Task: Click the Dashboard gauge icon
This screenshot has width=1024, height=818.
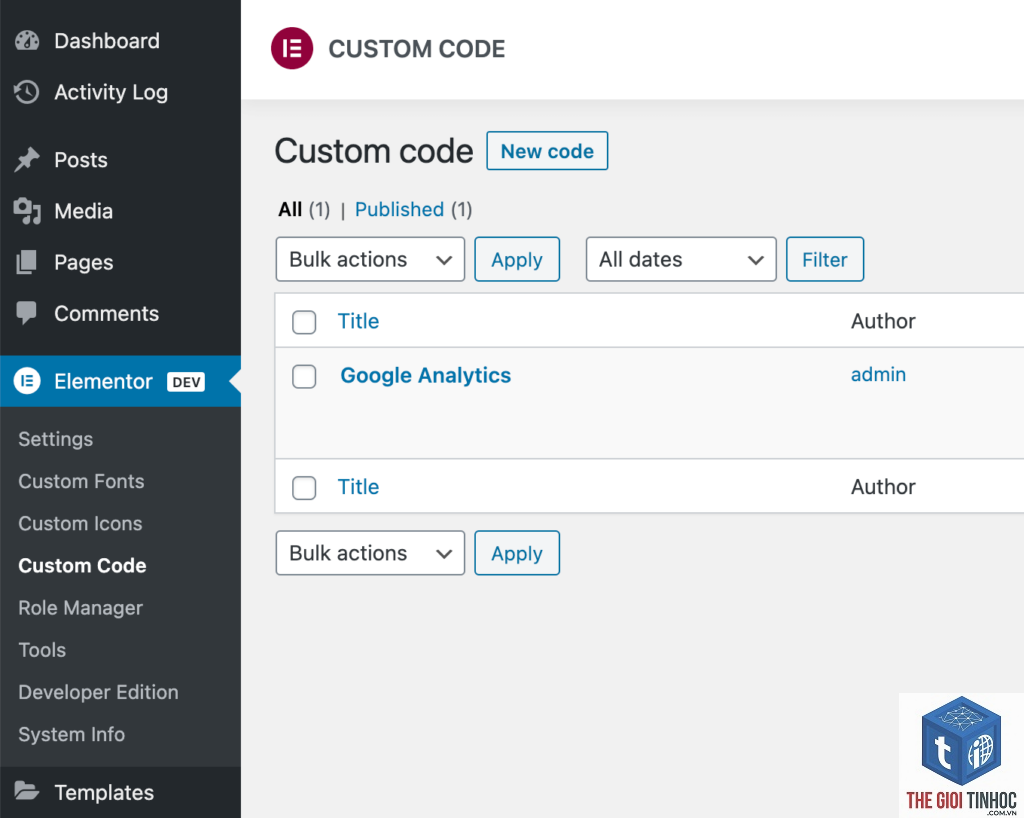Action: pyautogui.click(x=27, y=40)
